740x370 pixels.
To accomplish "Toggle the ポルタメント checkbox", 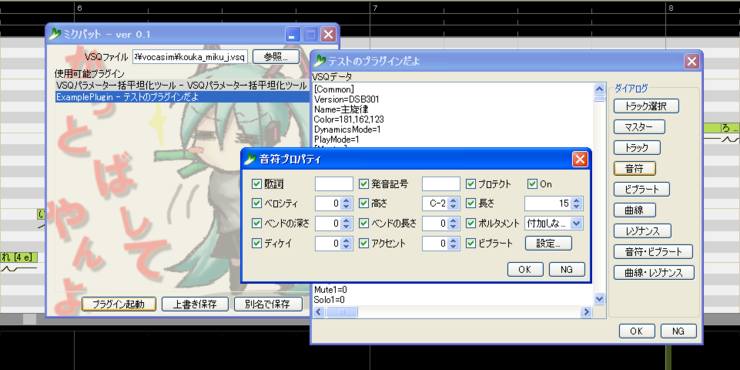I will pos(471,223).
